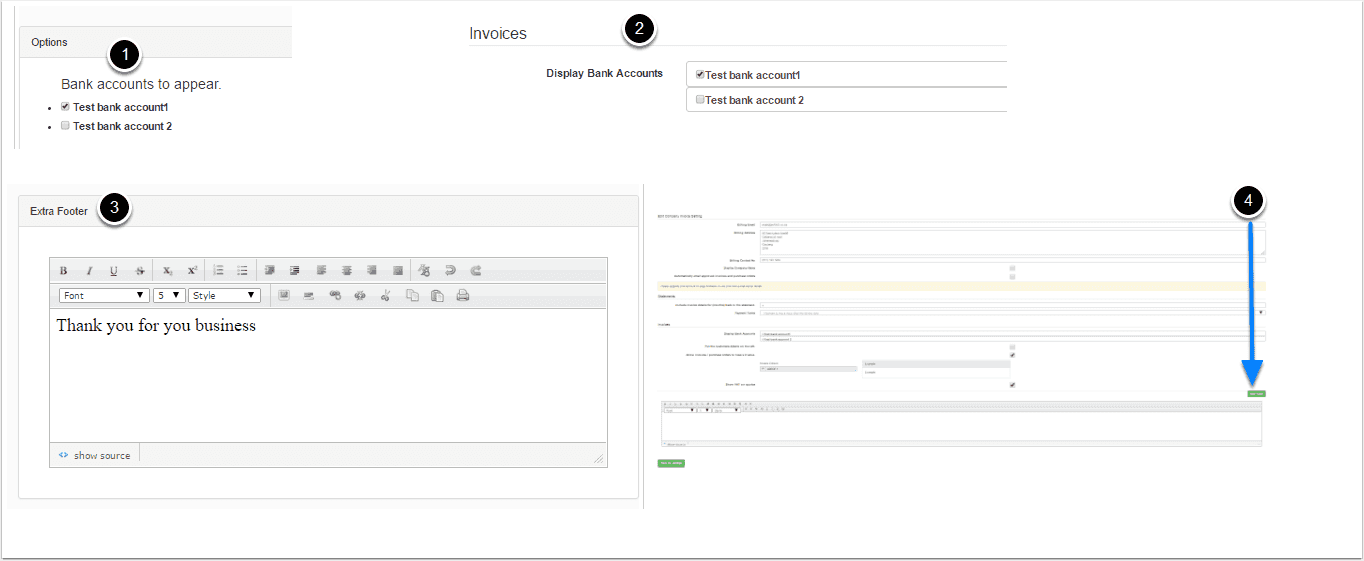Check 'Test bank account 2' under Options
The image size is (1364, 561).
coord(65,126)
